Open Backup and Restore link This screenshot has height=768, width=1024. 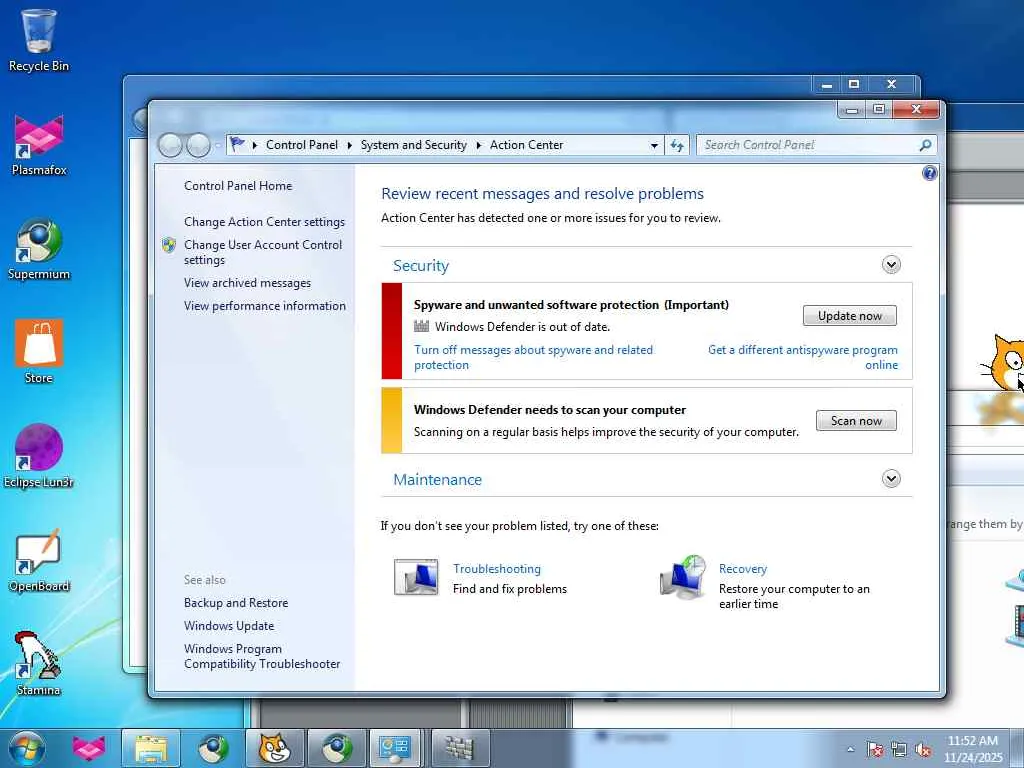(236, 603)
